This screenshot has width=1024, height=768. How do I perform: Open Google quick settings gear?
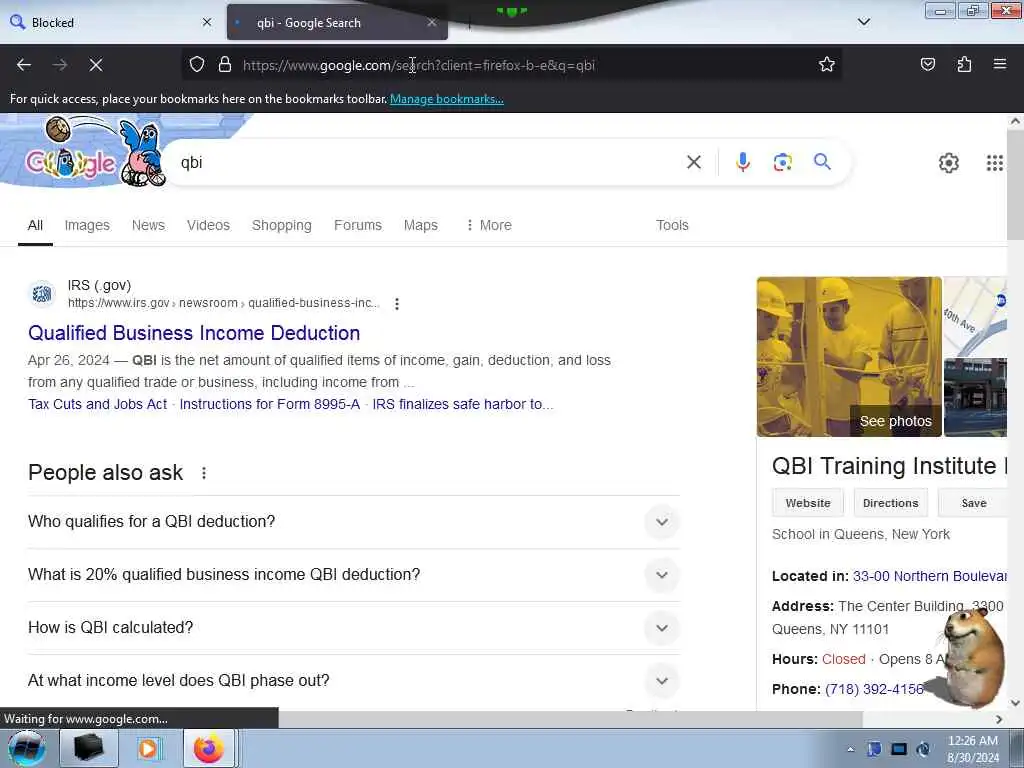(948, 163)
